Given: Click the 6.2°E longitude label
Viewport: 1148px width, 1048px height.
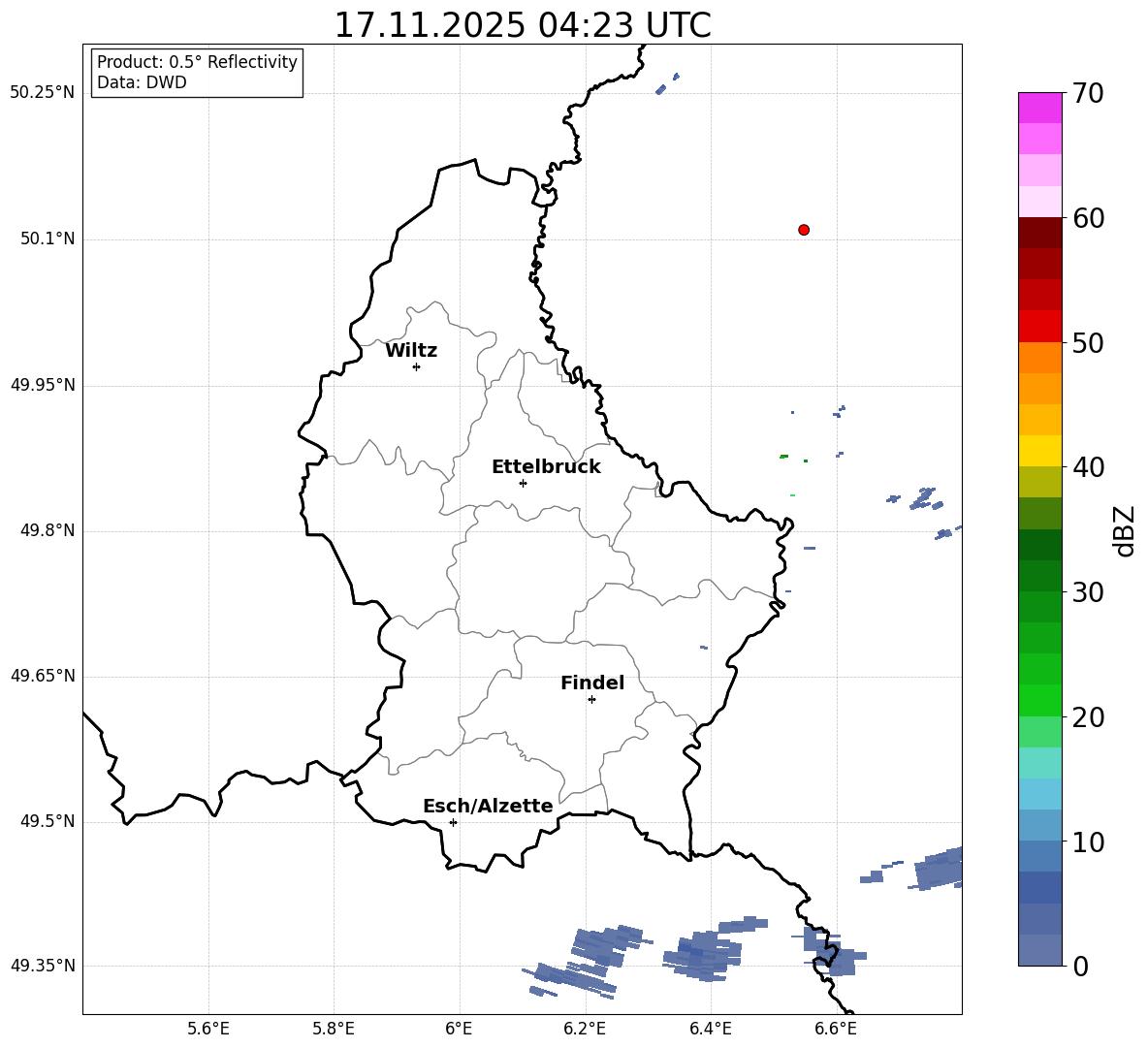Looking at the screenshot, I should pyautogui.click(x=585, y=1029).
